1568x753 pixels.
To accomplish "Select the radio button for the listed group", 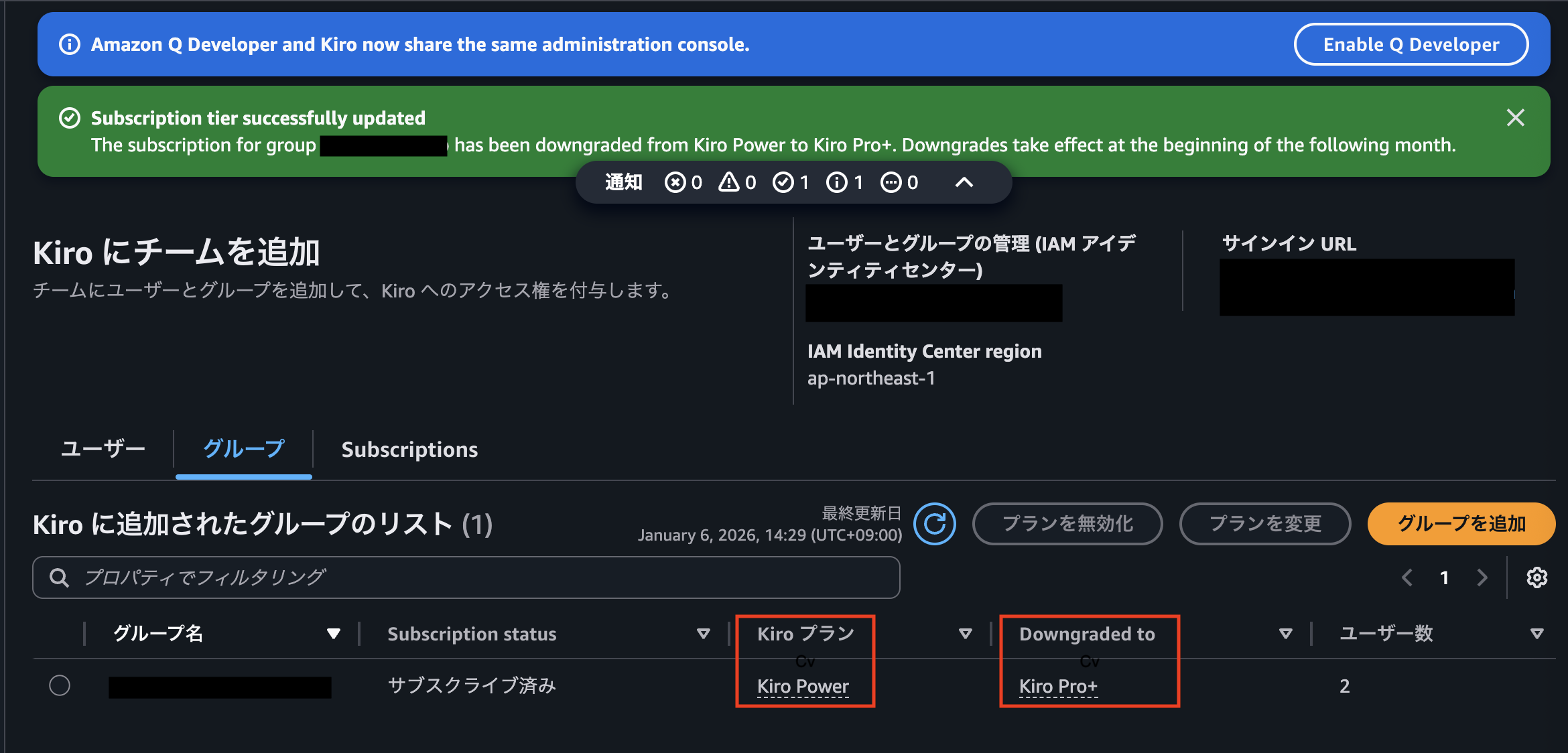I will [x=60, y=685].
